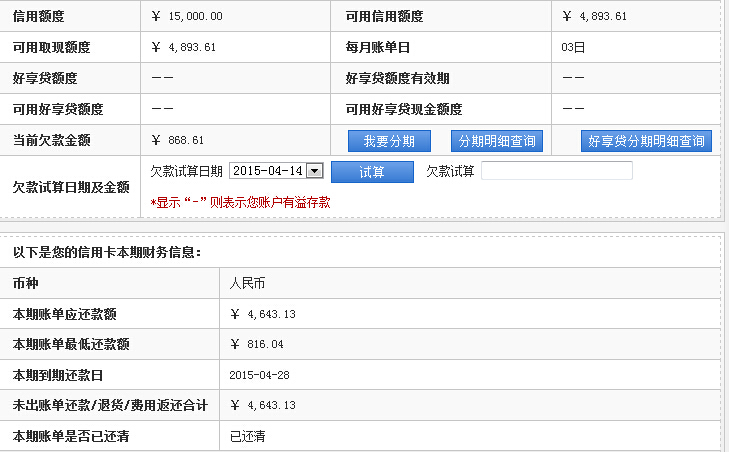The width and height of the screenshot is (729, 452).
Task: Click the 当前欠款金额 amount ¥868.61
Action: [x=177, y=140]
